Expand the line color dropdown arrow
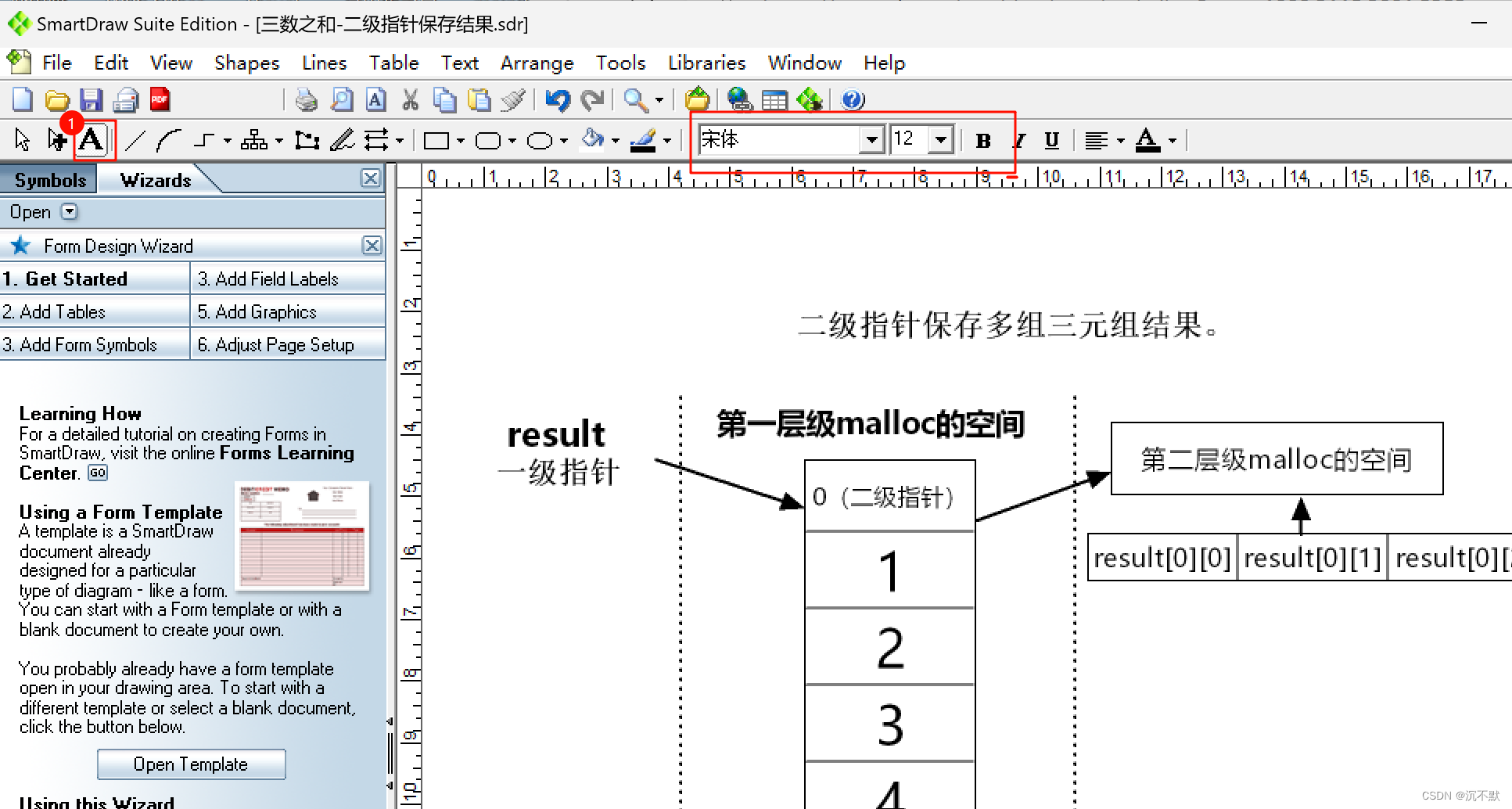This screenshot has width=1512, height=809. point(666,142)
